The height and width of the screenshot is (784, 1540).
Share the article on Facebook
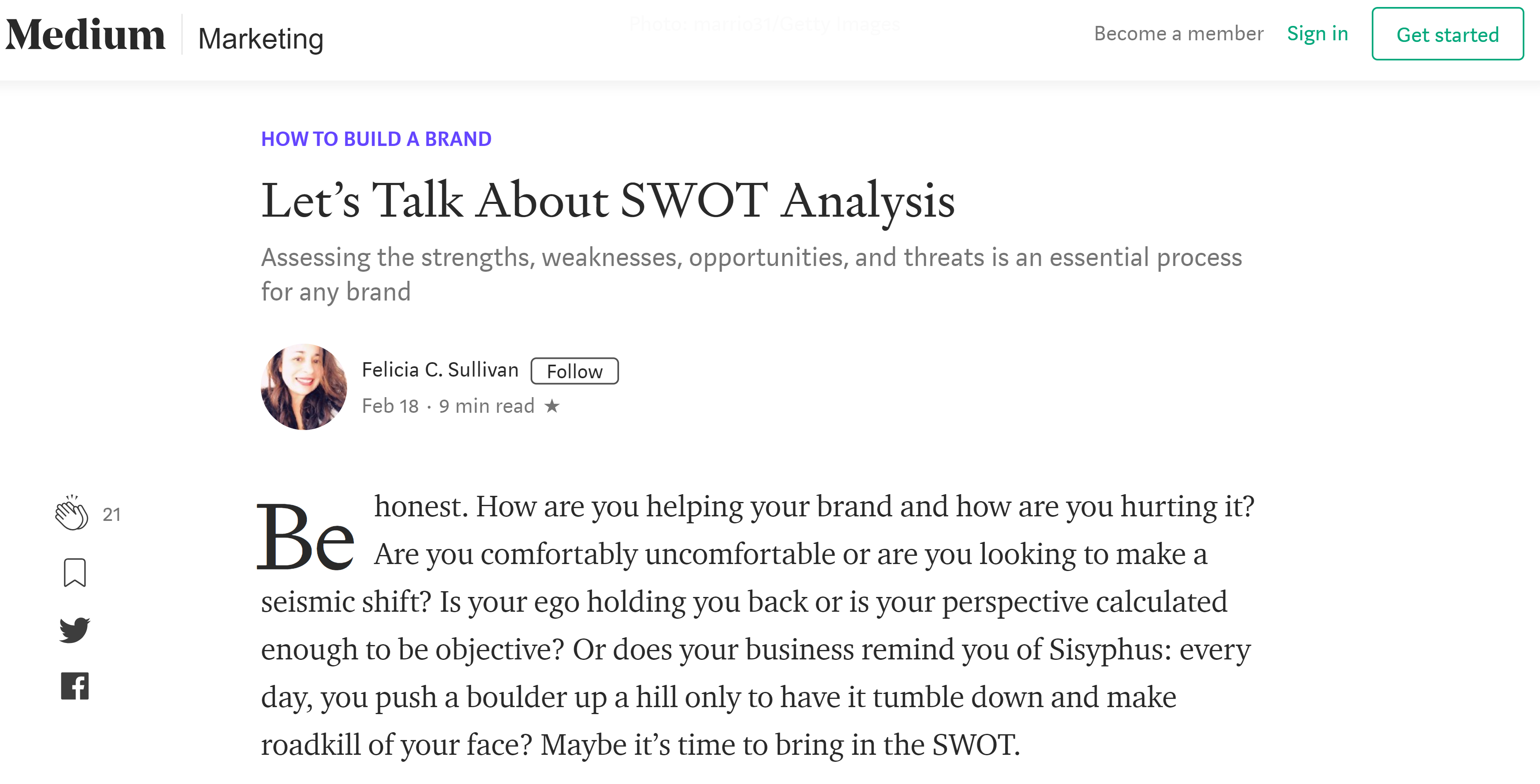pos(74,686)
